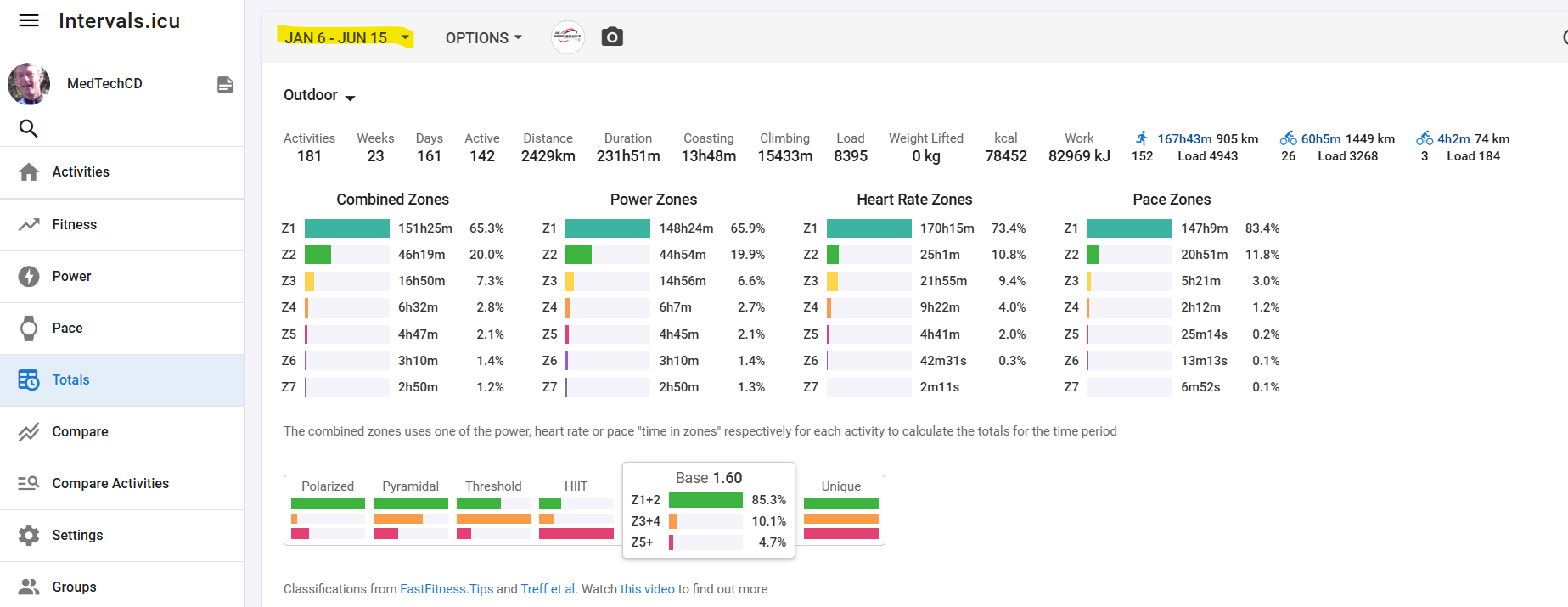Click the round team logo icon
1568x607 pixels.
click(x=567, y=37)
